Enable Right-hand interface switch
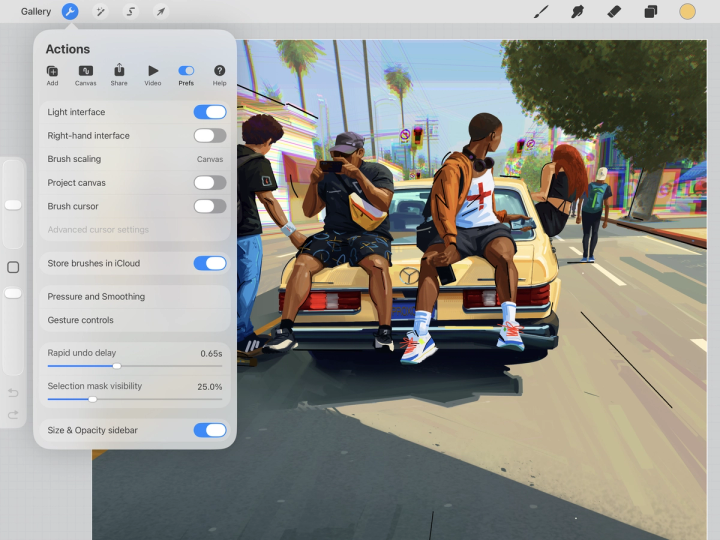Viewport: 720px width, 540px height. click(210, 135)
